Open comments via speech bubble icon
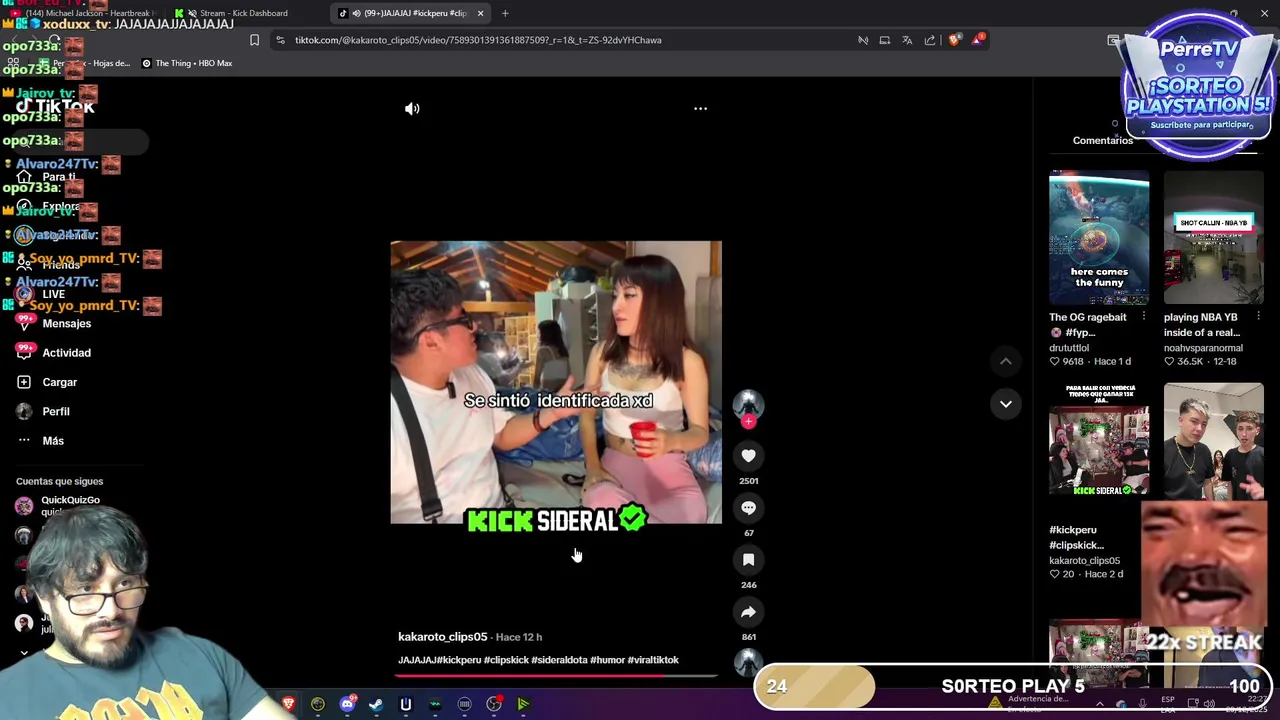 [748, 508]
